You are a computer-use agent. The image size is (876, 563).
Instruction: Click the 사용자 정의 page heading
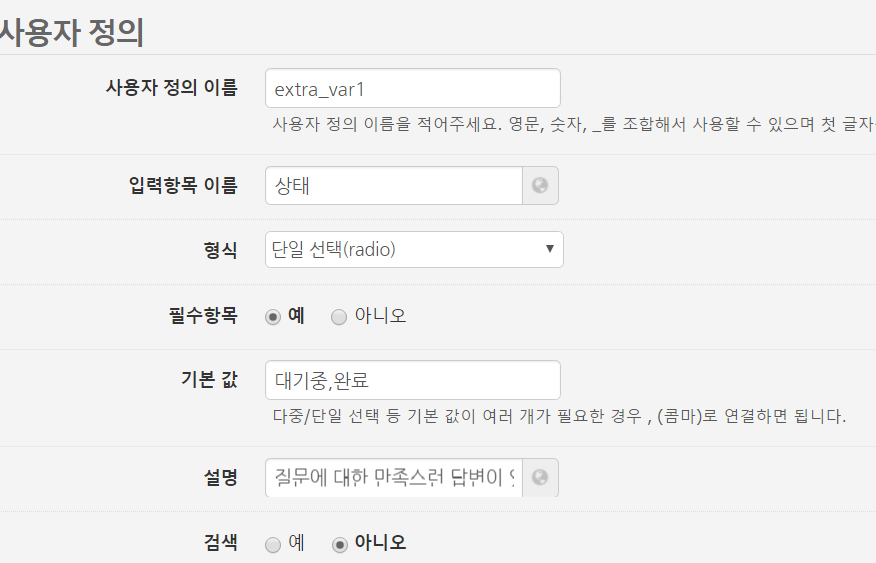[x=72, y=32]
